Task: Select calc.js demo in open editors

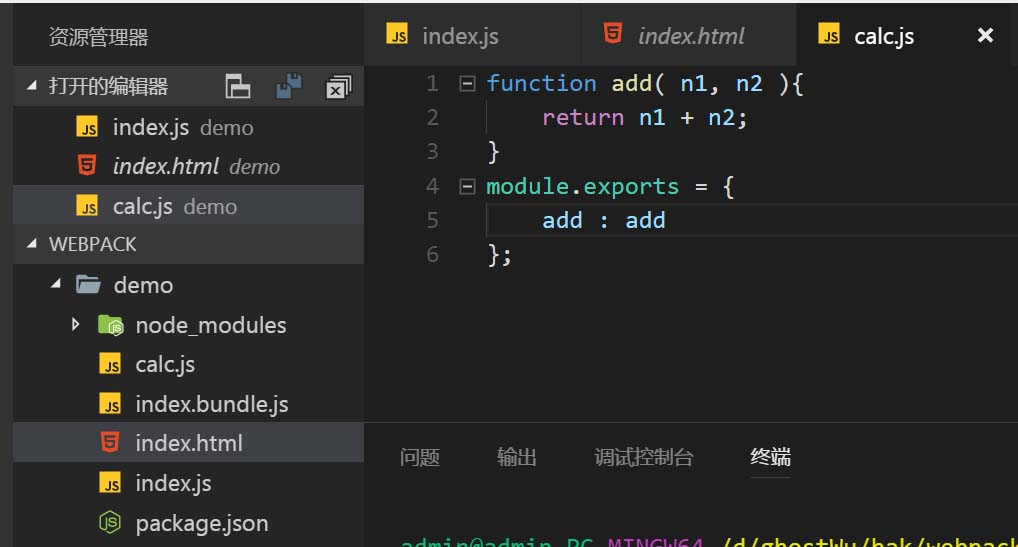Action: point(188,206)
